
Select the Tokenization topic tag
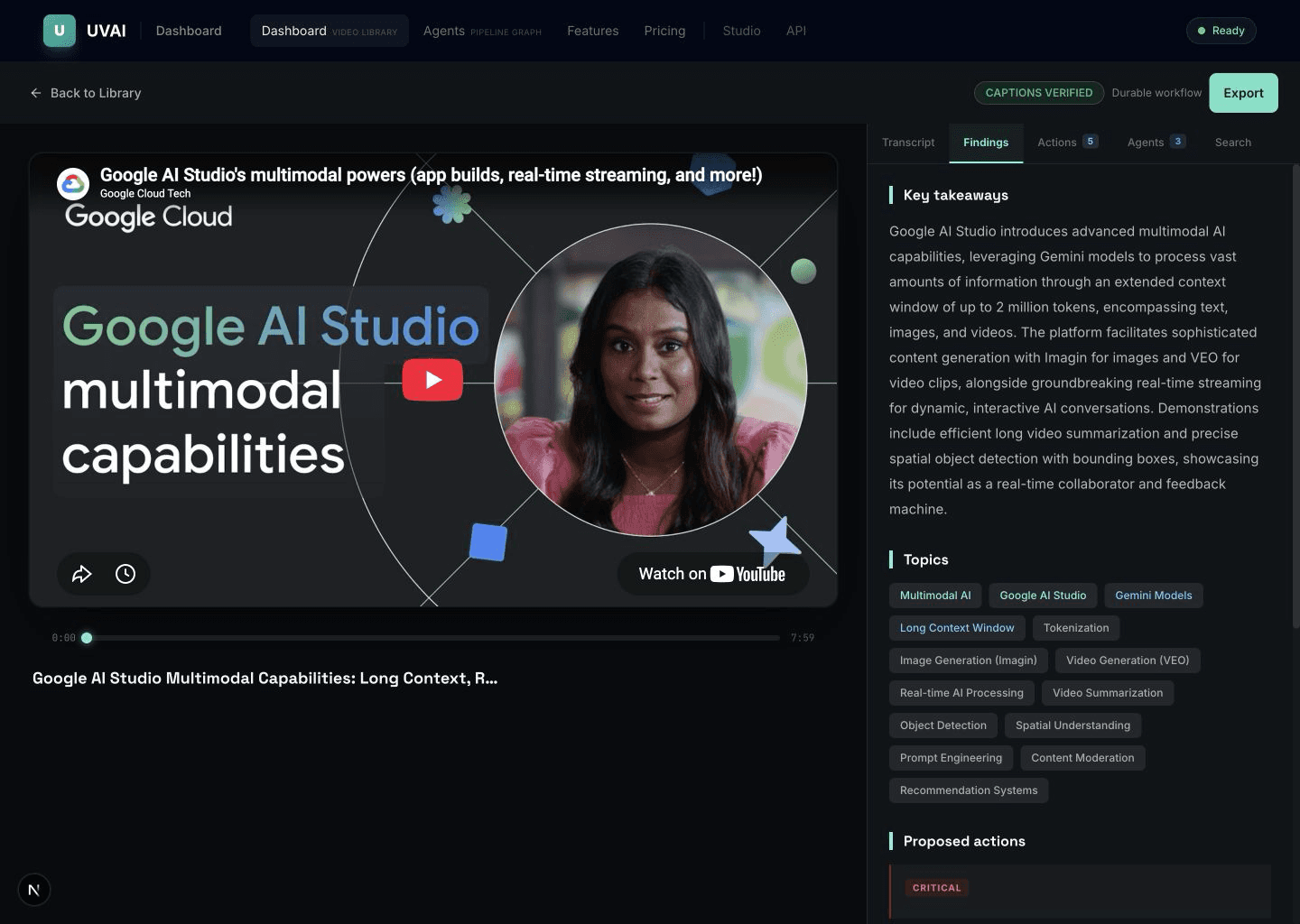click(1076, 628)
